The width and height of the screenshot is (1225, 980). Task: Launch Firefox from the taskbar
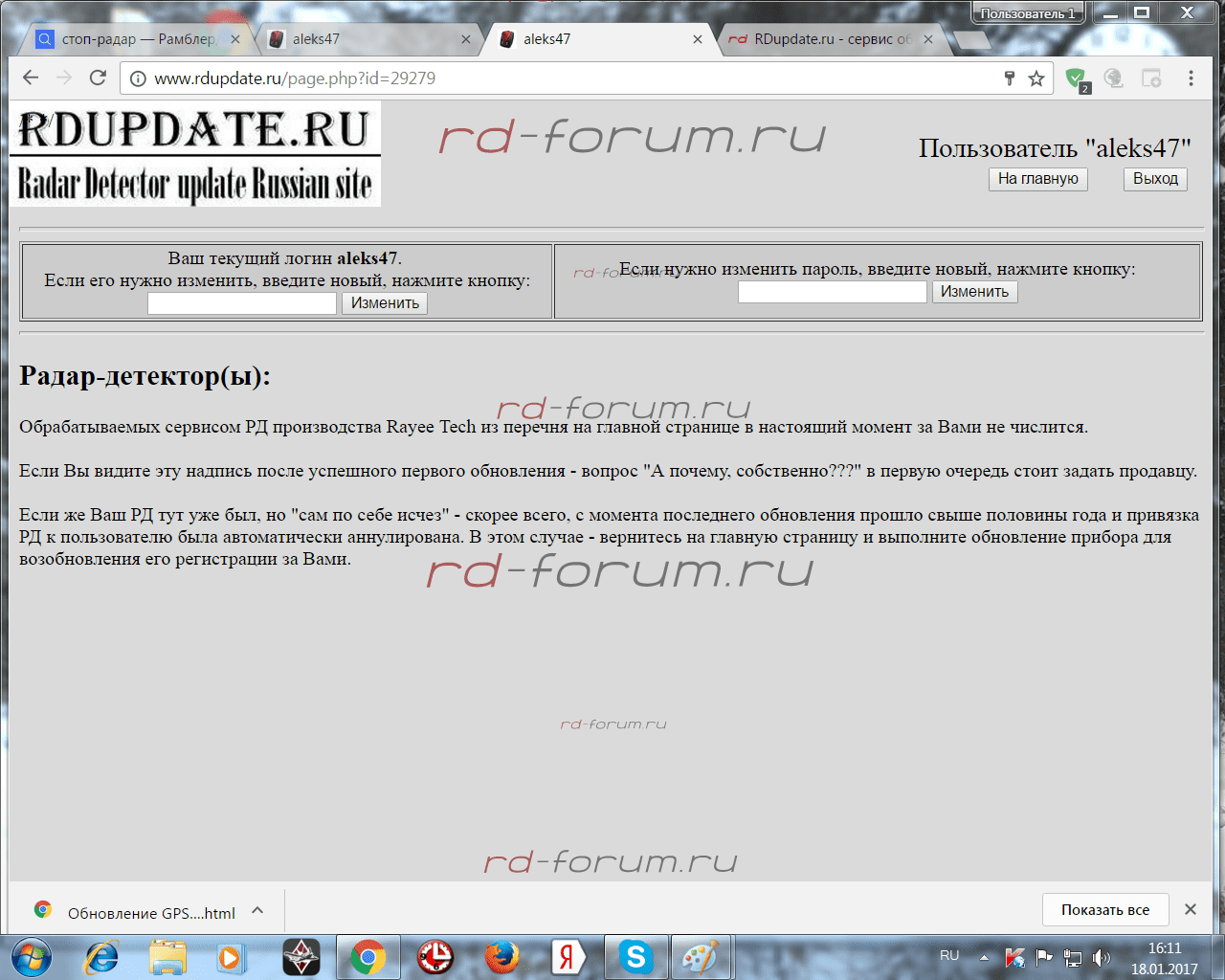pos(501,957)
